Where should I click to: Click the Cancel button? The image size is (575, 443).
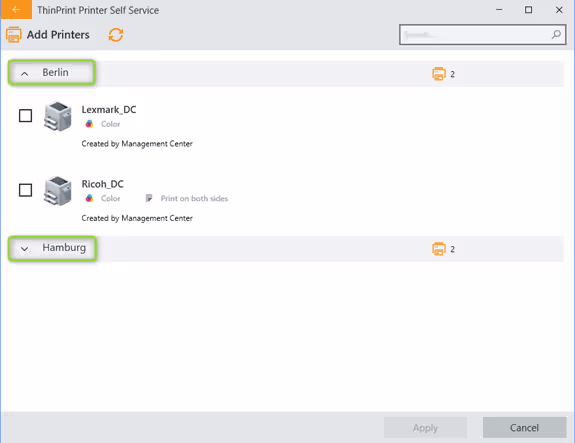pos(524,428)
